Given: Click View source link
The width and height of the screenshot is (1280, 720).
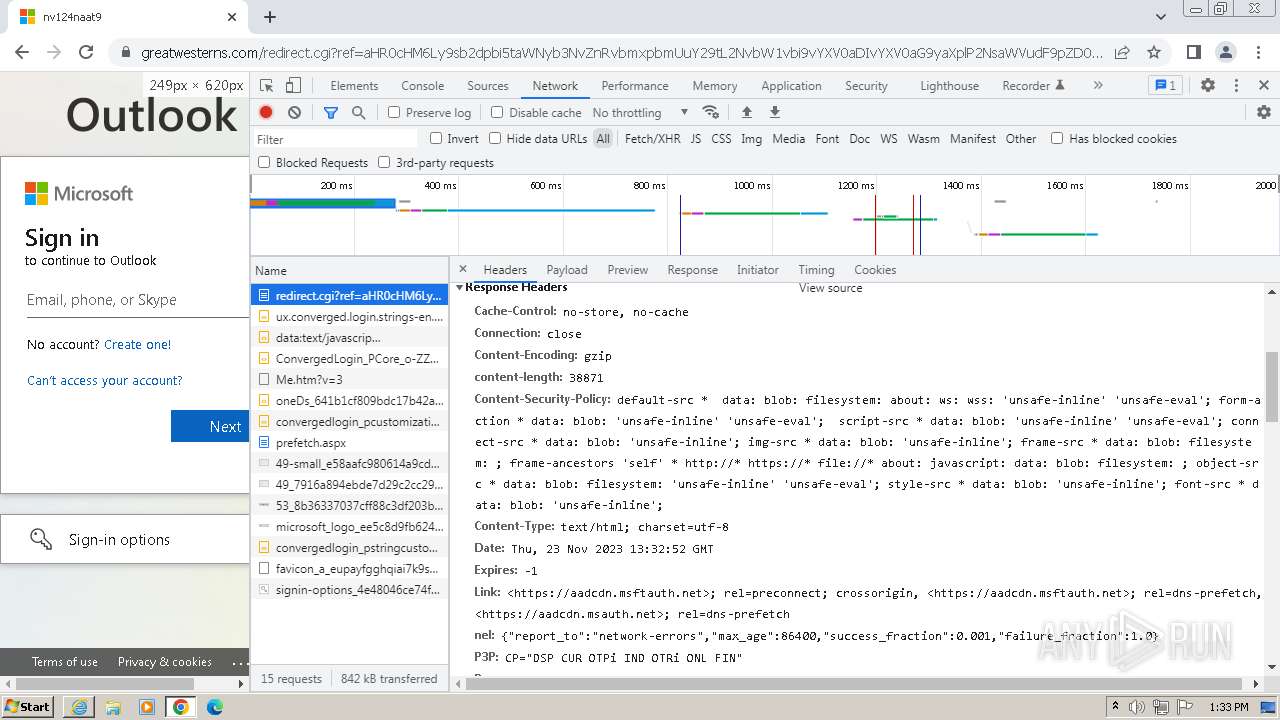Looking at the screenshot, I should [830, 288].
